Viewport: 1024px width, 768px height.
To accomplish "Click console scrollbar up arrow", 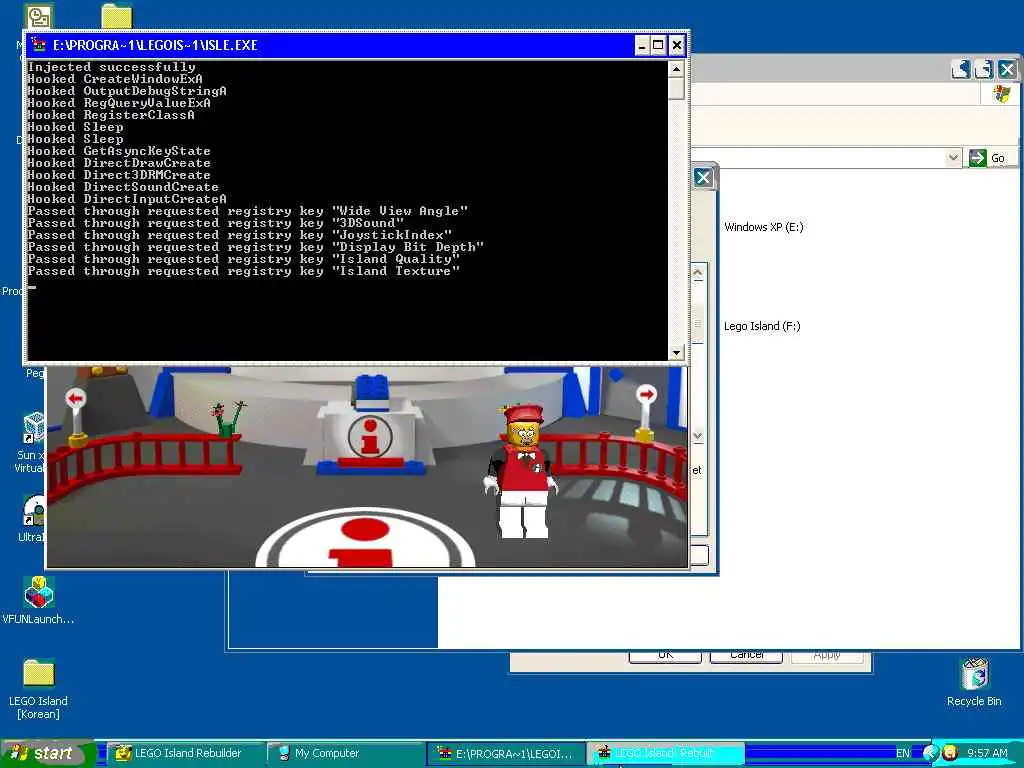I will pyautogui.click(x=677, y=69).
